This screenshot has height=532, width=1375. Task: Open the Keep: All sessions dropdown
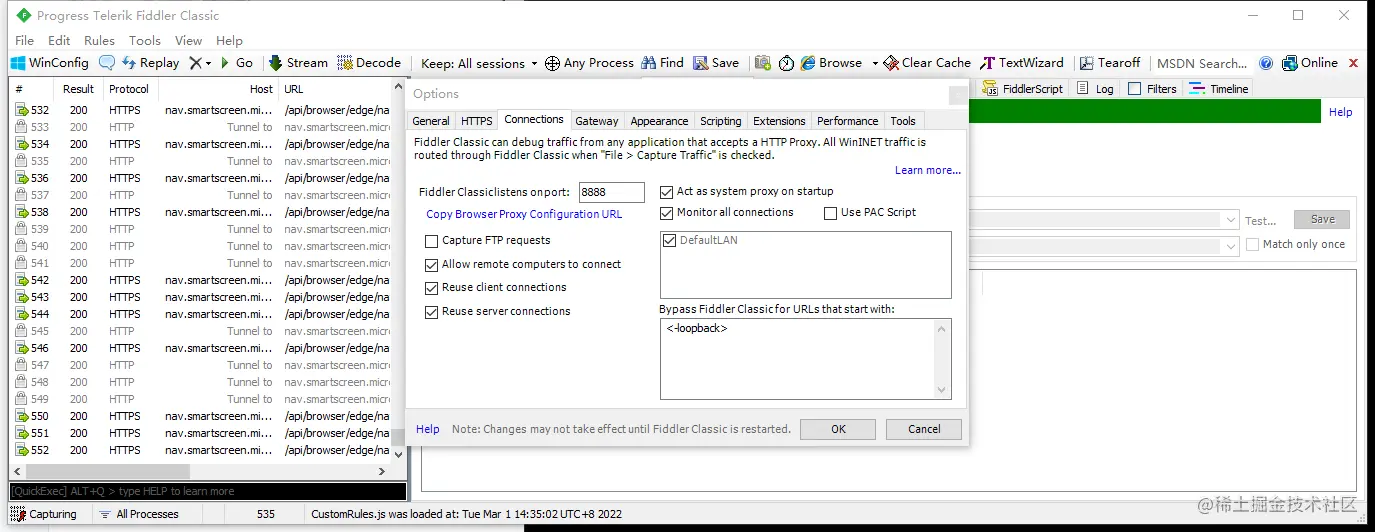[479, 63]
